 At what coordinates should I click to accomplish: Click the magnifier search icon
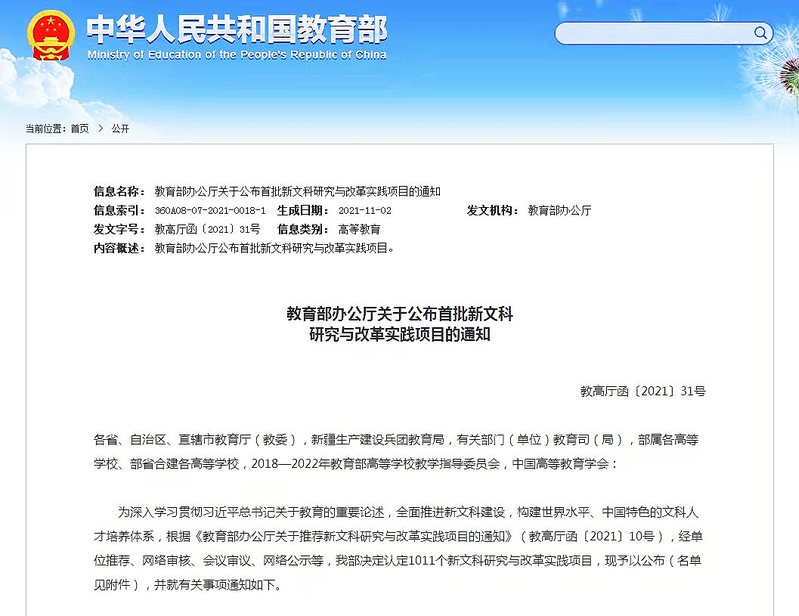[761, 33]
